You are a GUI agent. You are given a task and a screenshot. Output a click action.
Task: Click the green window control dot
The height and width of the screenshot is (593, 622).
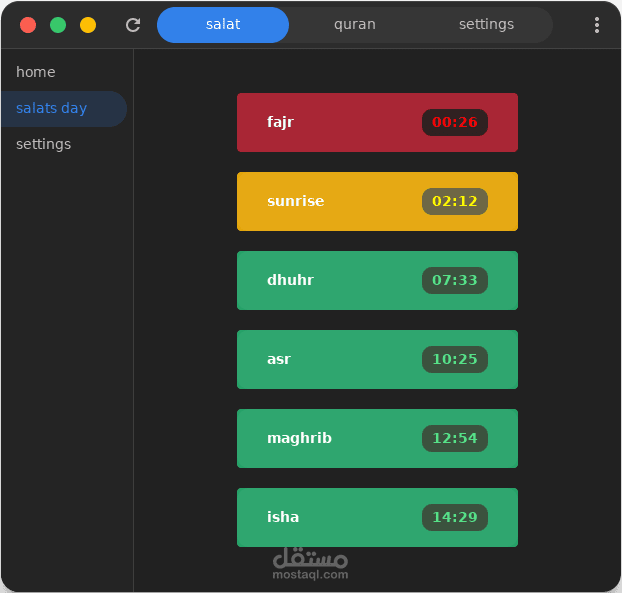58,25
